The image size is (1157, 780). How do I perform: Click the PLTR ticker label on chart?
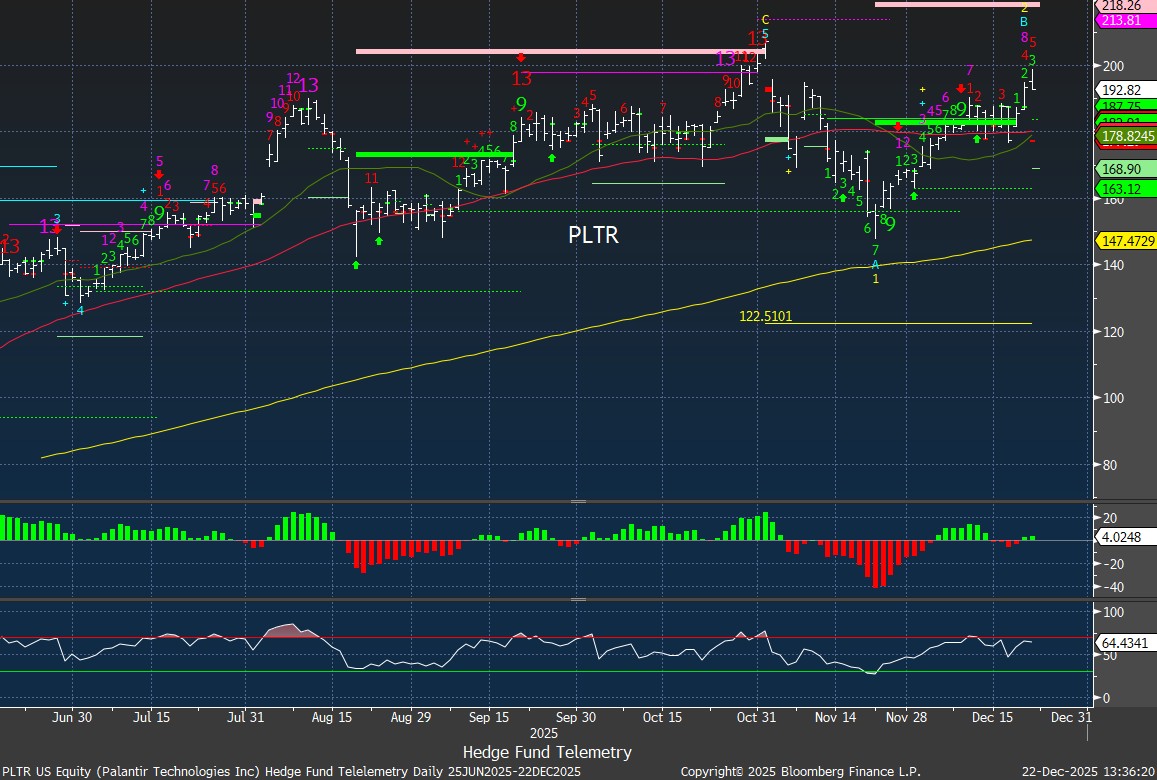tap(593, 235)
